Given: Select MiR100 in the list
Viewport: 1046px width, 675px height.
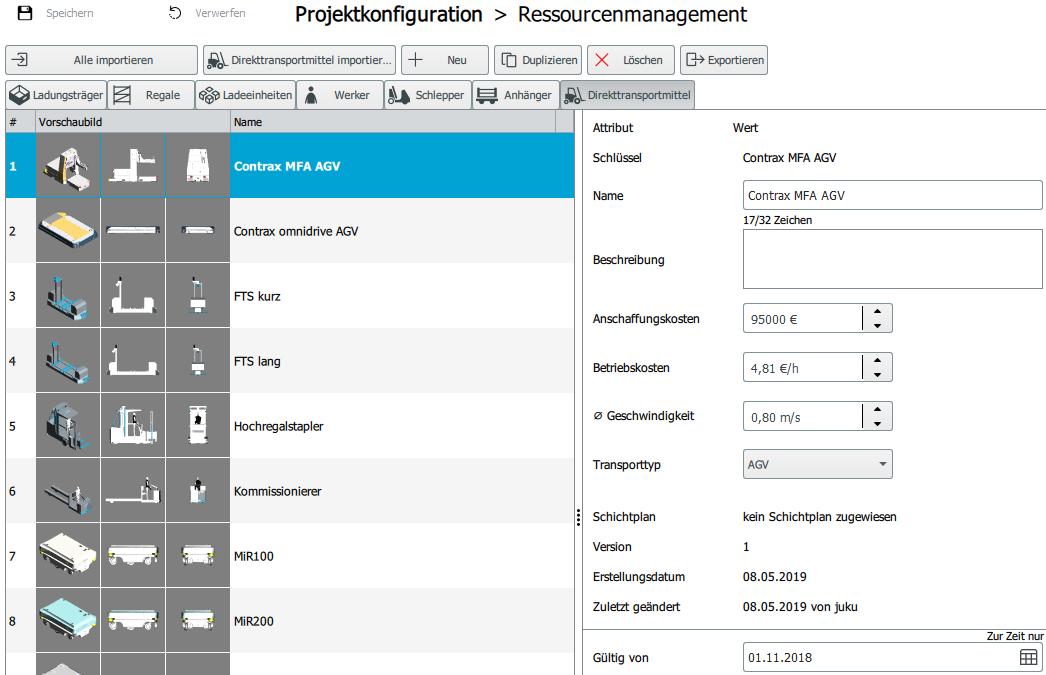Looking at the screenshot, I should pyautogui.click(x=253, y=556).
